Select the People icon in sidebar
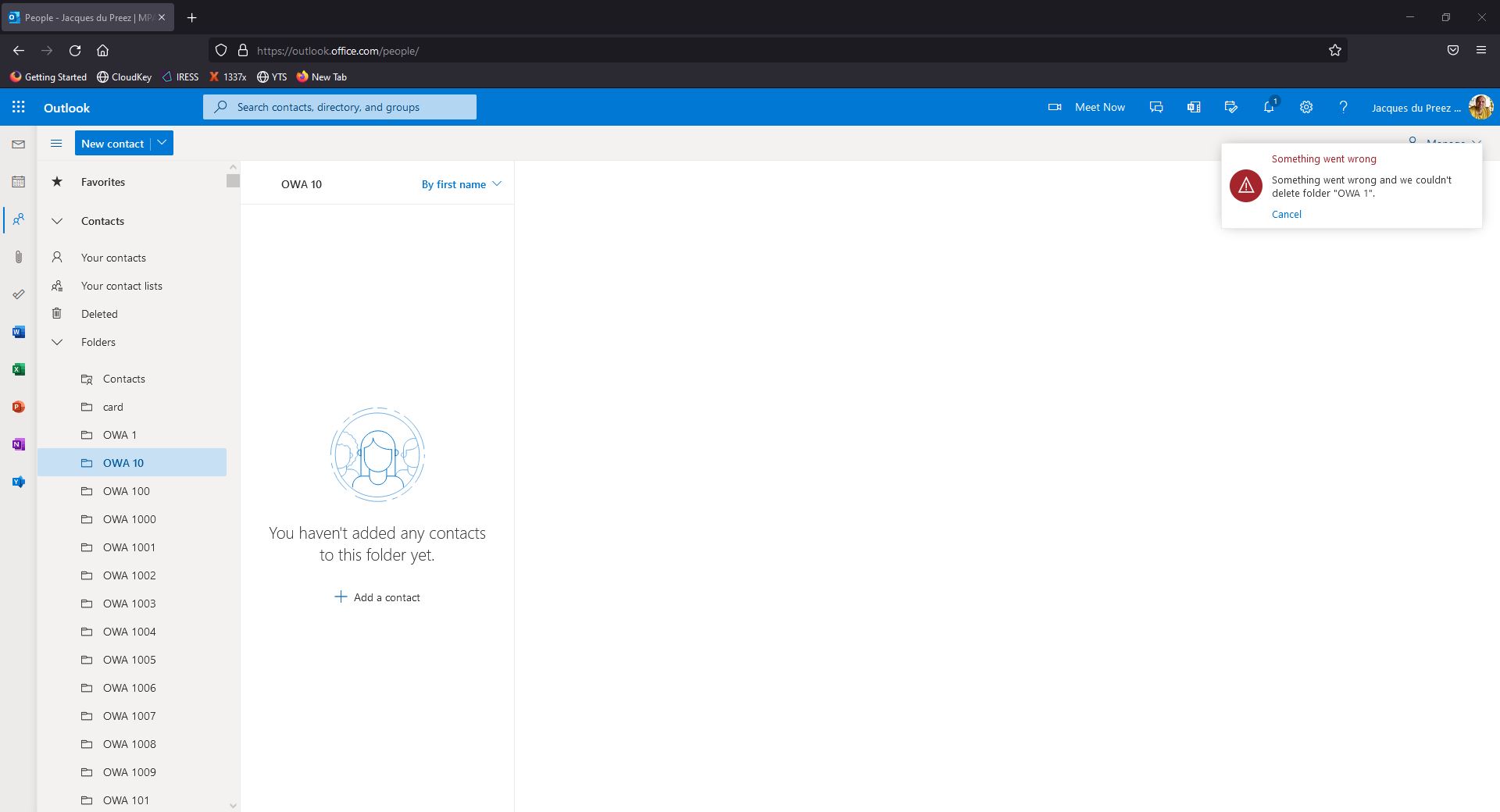Screen dimensions: 1500x812 (18, 219)
